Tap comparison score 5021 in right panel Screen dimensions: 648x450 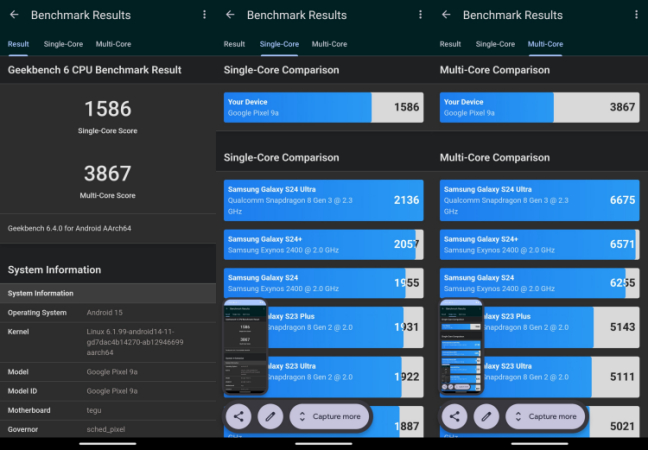(622, 426)
